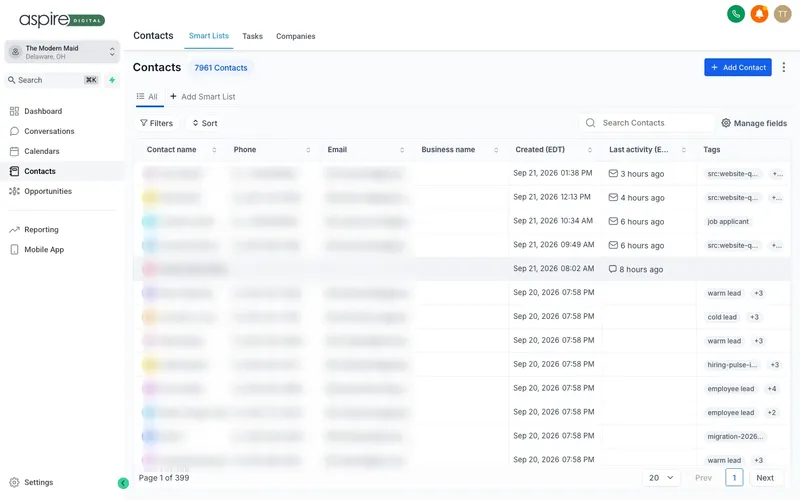Collapse sidebar with green arrow button
The image size is (800, 500).
tap(123, 483)
